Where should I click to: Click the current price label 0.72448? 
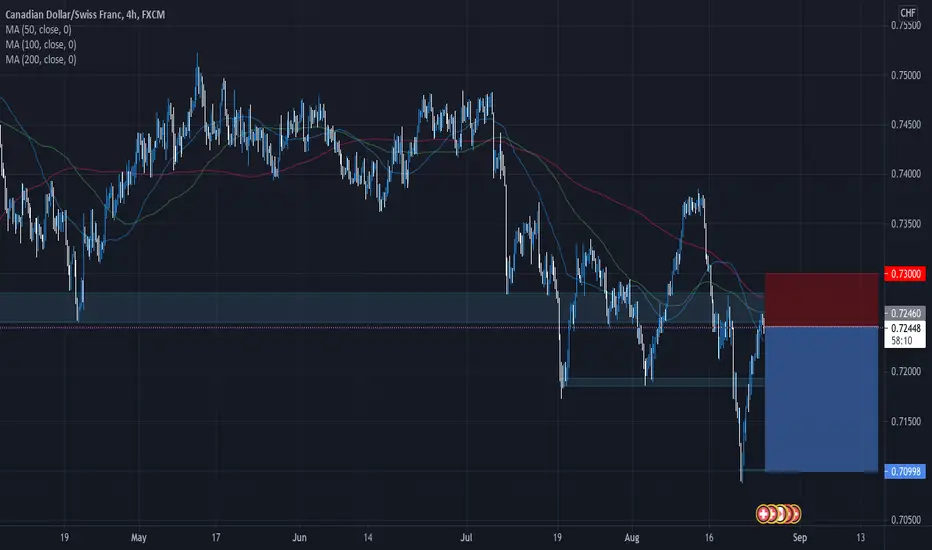[x=905, y=328]
